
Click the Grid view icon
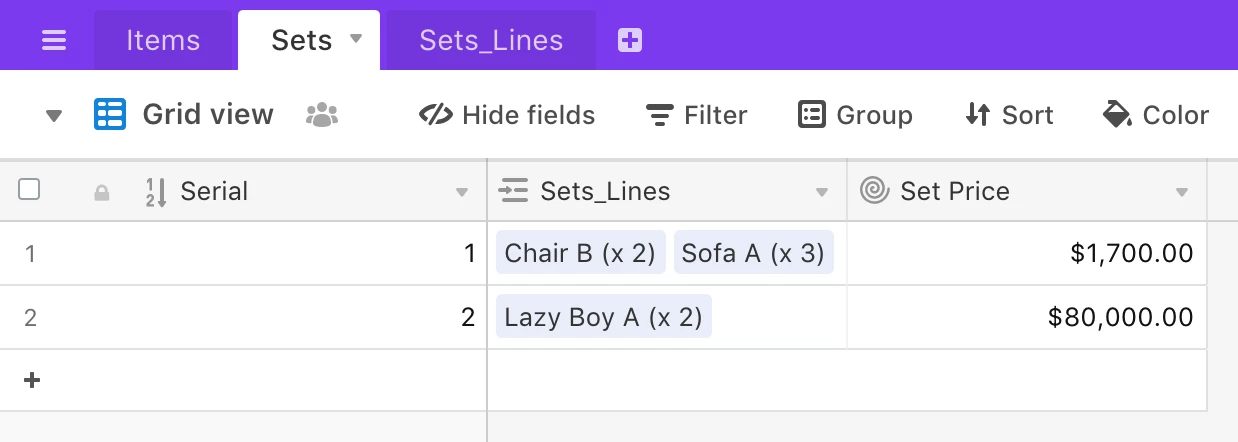pyautogui.click(x=110, y=115)
